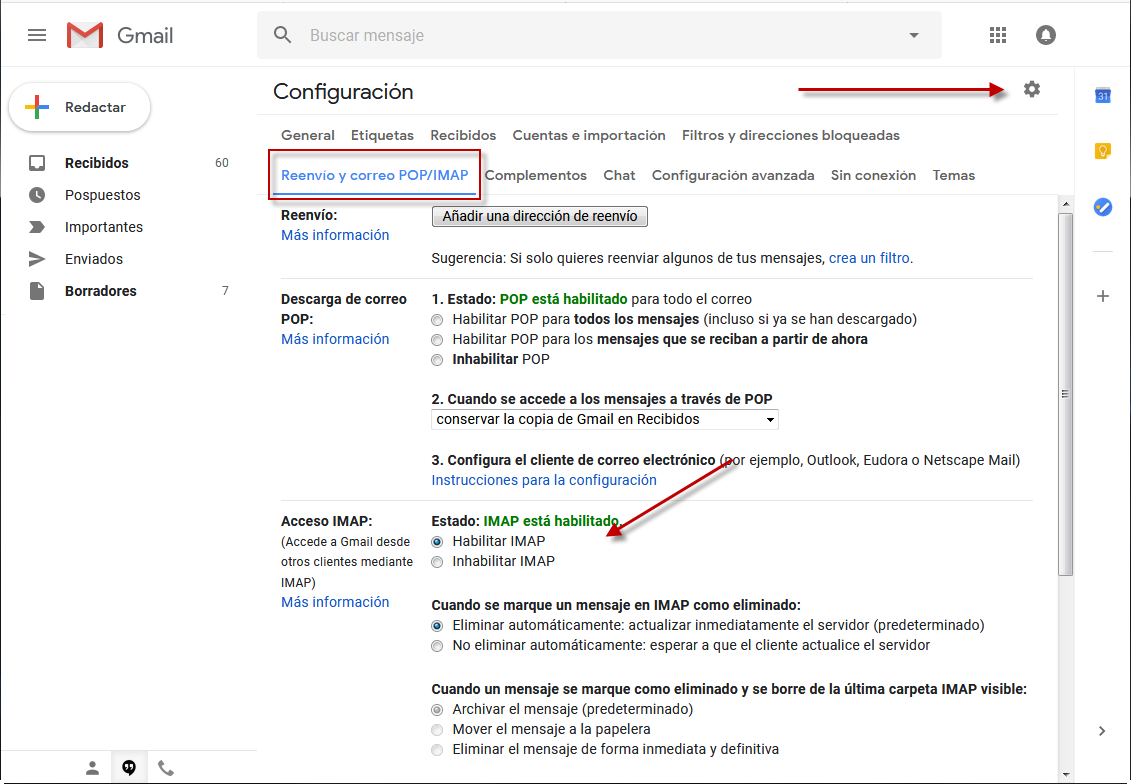This screenshot has width=1131, height=784.
Task: Open the Hangouts chat bubble icon
Action: coord(129,767)
